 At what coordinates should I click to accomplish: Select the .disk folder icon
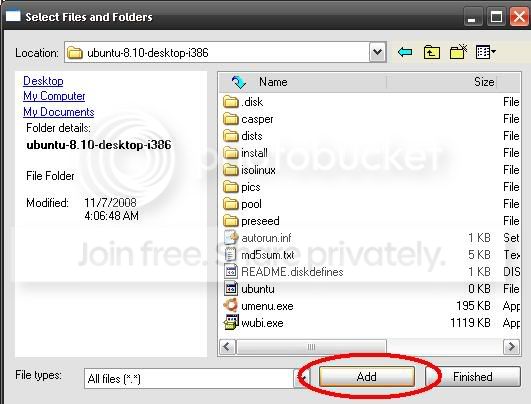click(x=231, y=102)
